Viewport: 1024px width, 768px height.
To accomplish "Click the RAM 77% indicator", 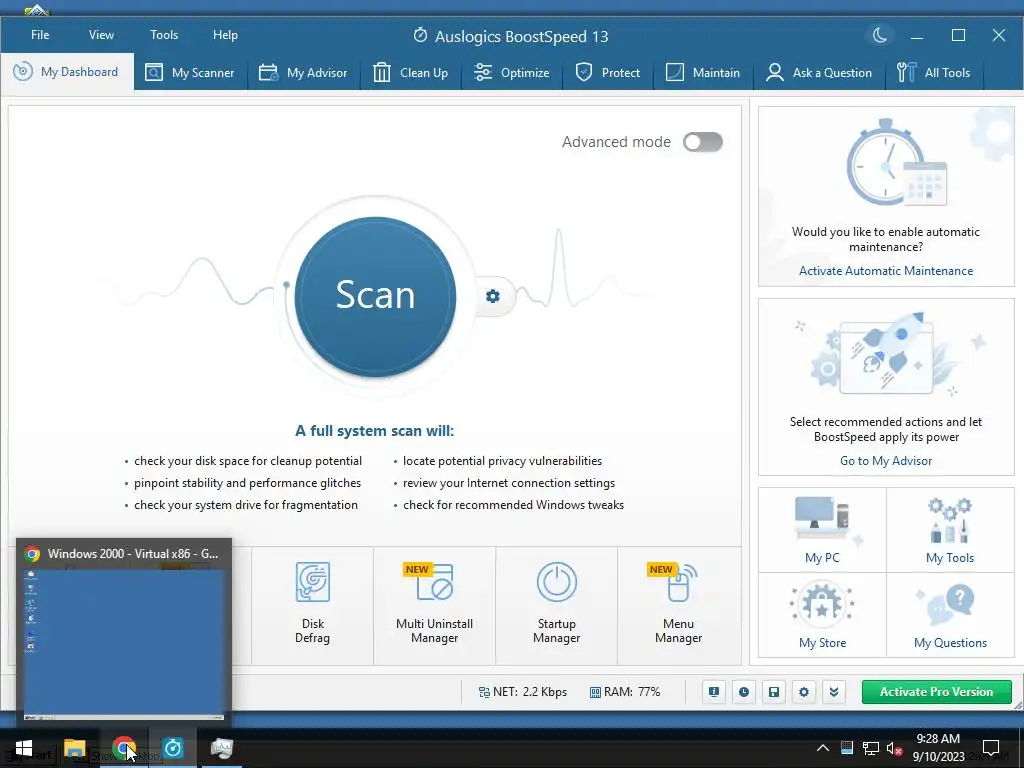I will 625,692.
